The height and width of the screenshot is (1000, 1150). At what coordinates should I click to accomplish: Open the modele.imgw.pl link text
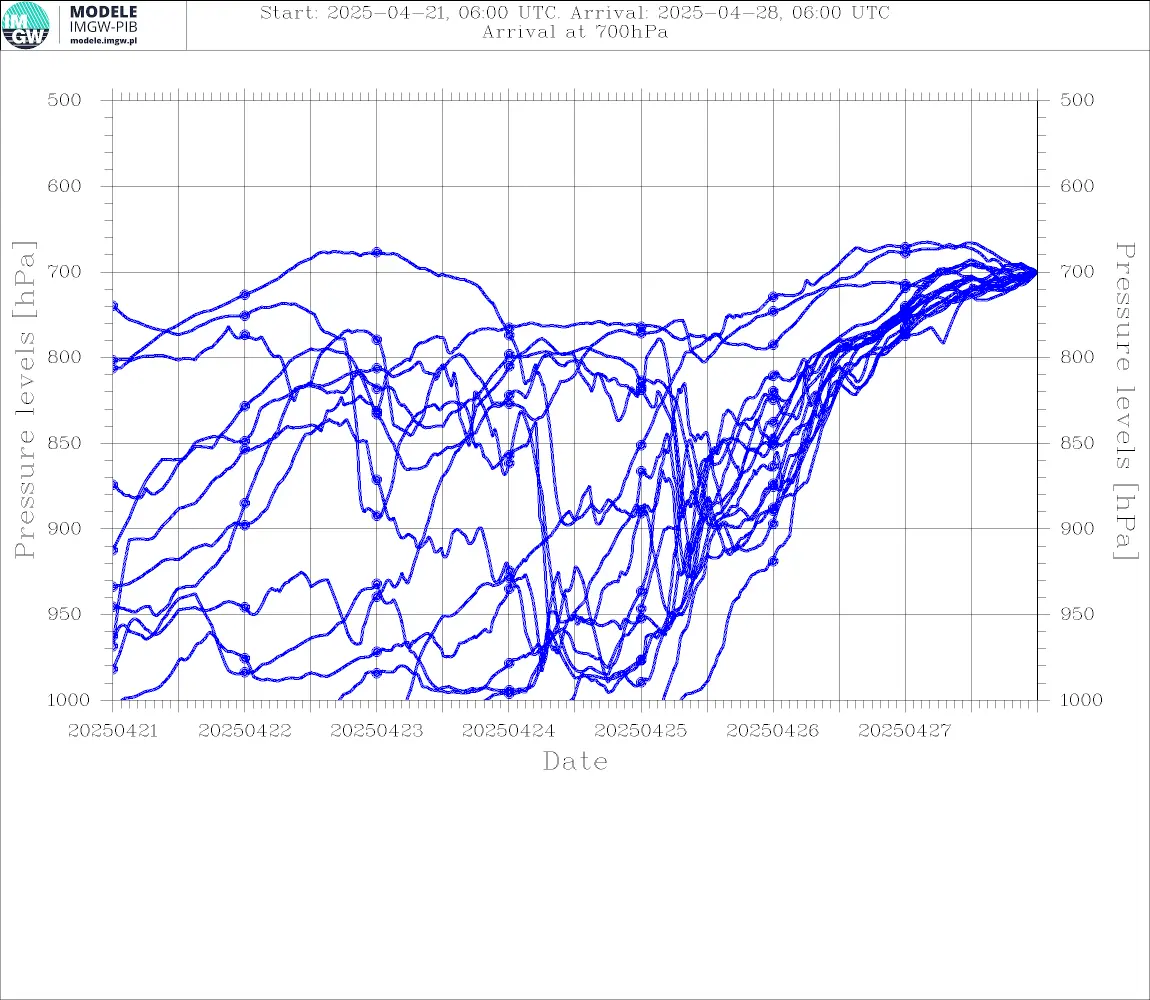click(103, 41)
